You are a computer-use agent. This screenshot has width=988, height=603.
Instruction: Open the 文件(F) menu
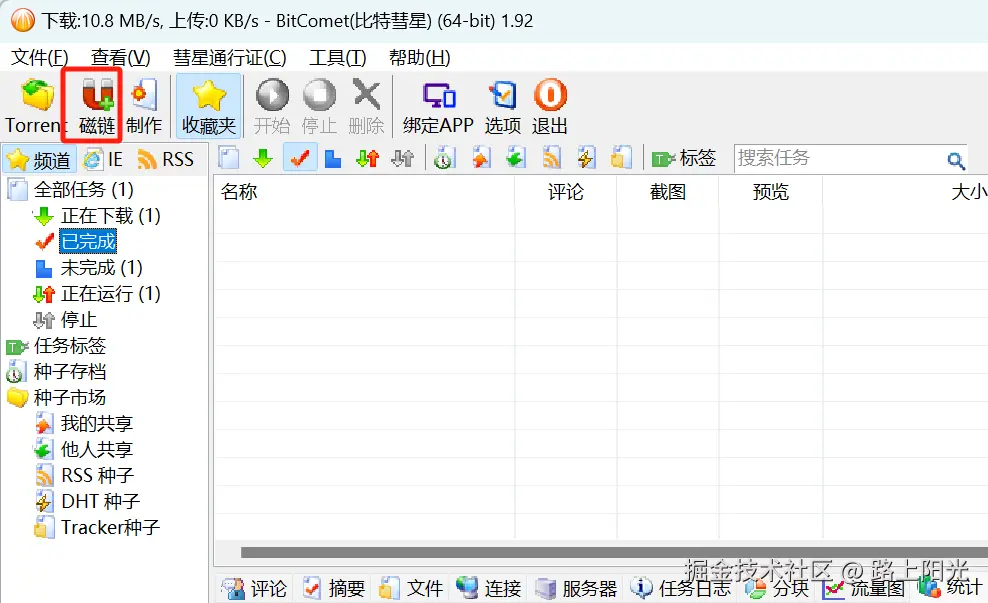(x=40, y=57)
